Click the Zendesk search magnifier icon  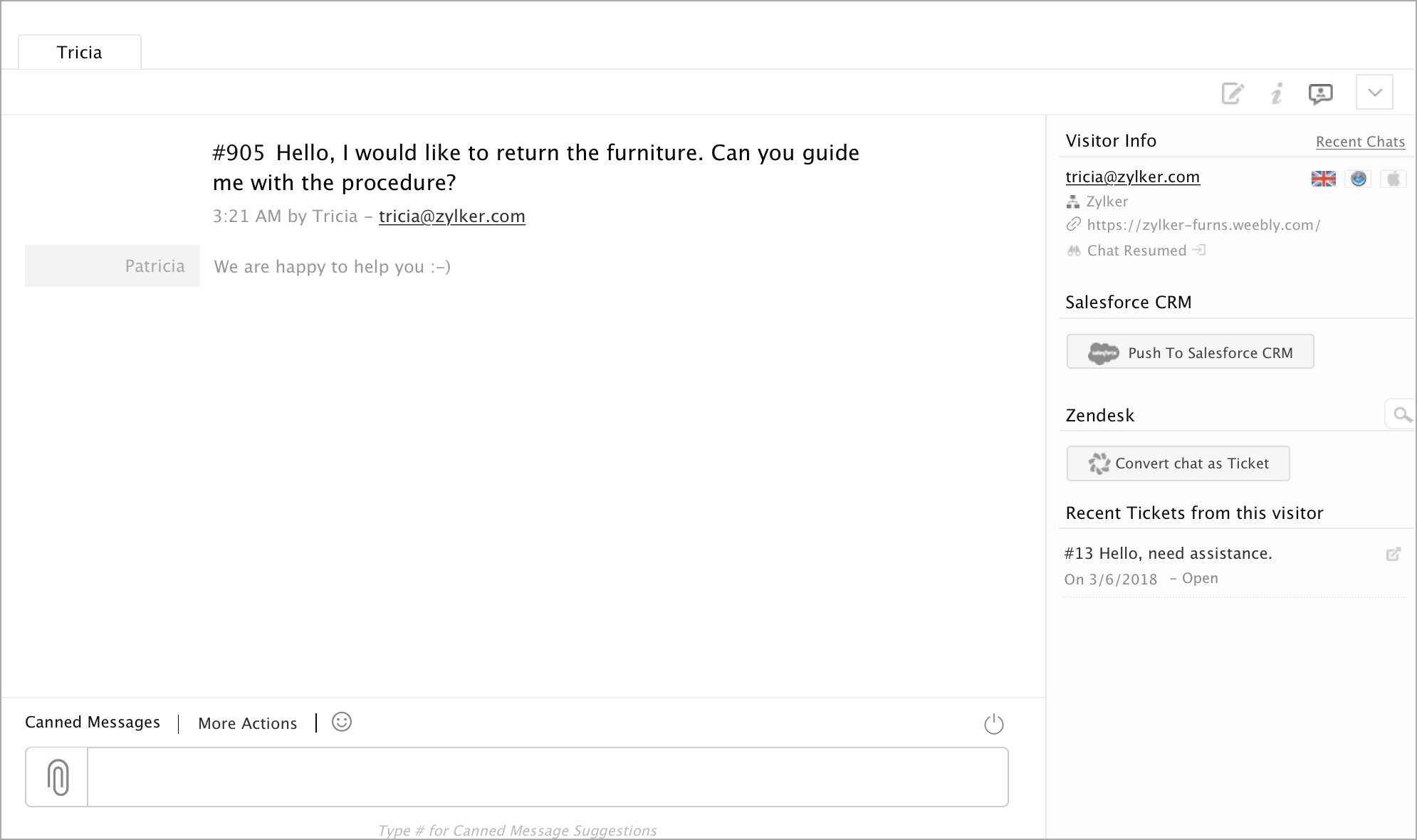(1402, 414)
